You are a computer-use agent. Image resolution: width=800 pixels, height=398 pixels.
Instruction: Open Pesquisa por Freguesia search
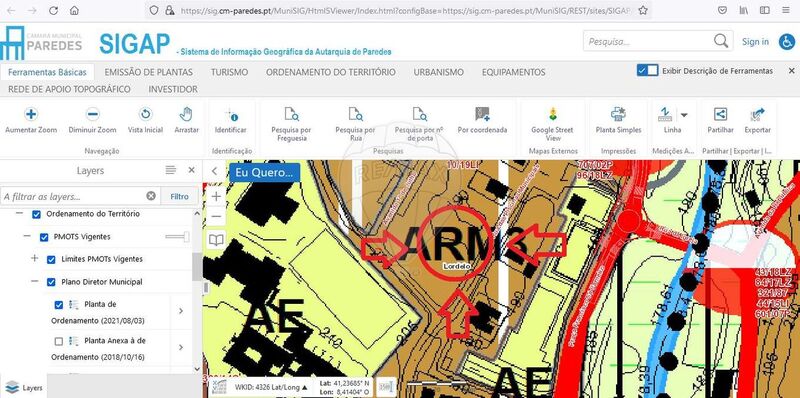tap(291, 124)
